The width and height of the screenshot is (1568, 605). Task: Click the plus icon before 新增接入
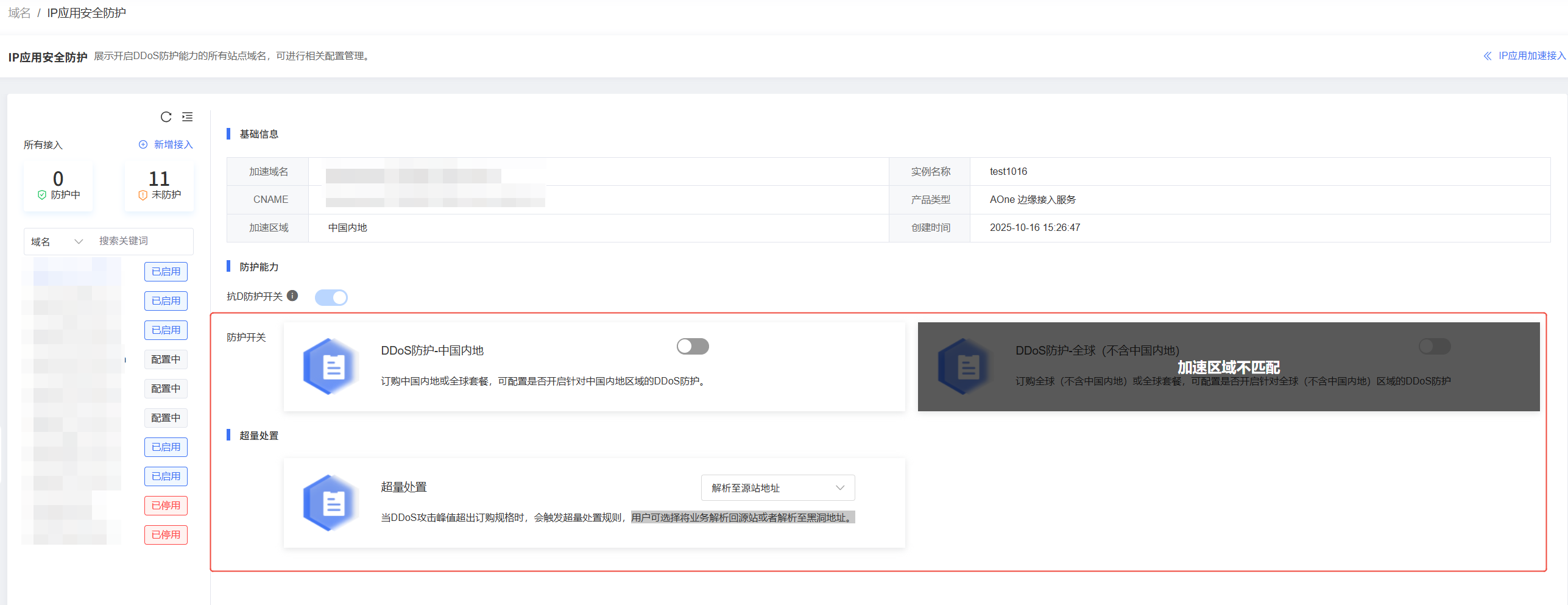(143, 144)
